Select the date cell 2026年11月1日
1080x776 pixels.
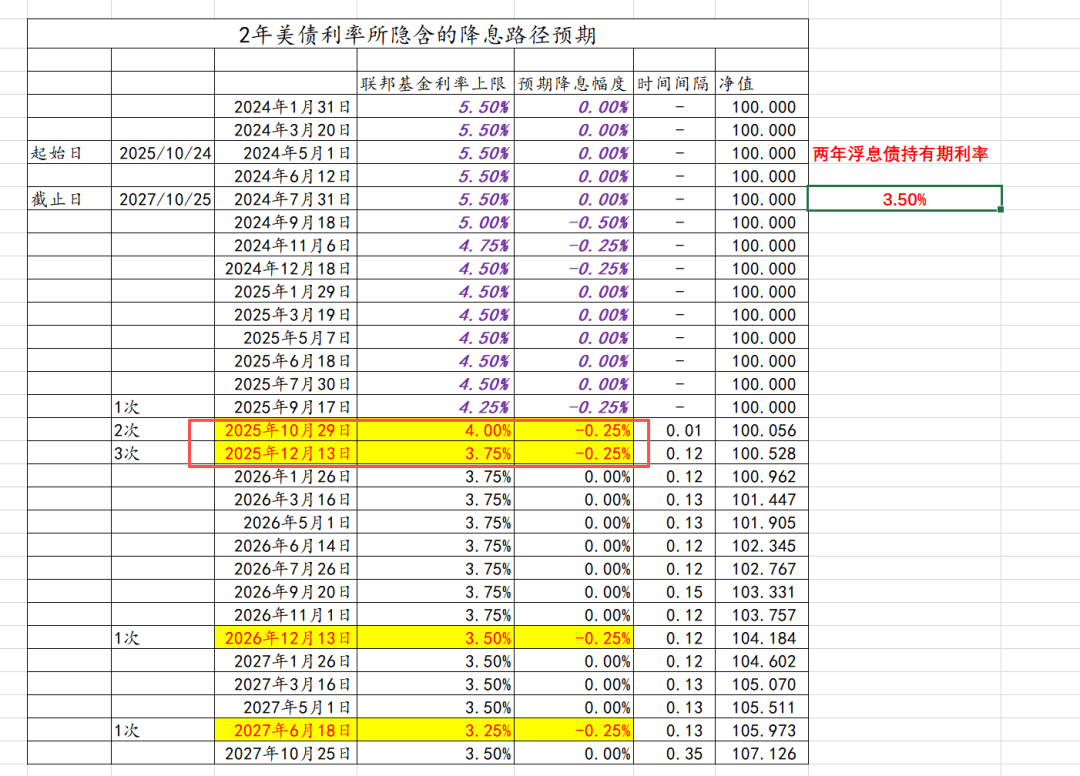285,614
